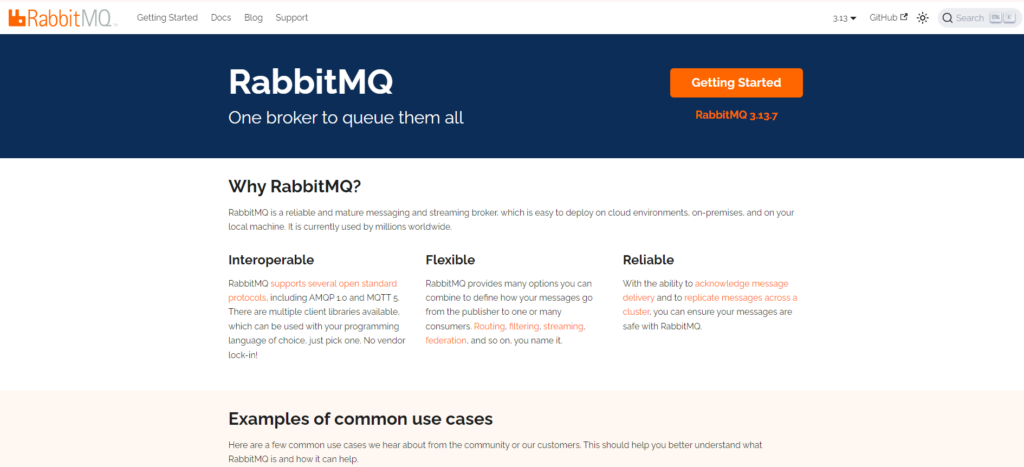The width and height of the screenshot is (1024, 467).
Task: Follow the acknowledge message delivery link
Action: click(x=705, y=291)
